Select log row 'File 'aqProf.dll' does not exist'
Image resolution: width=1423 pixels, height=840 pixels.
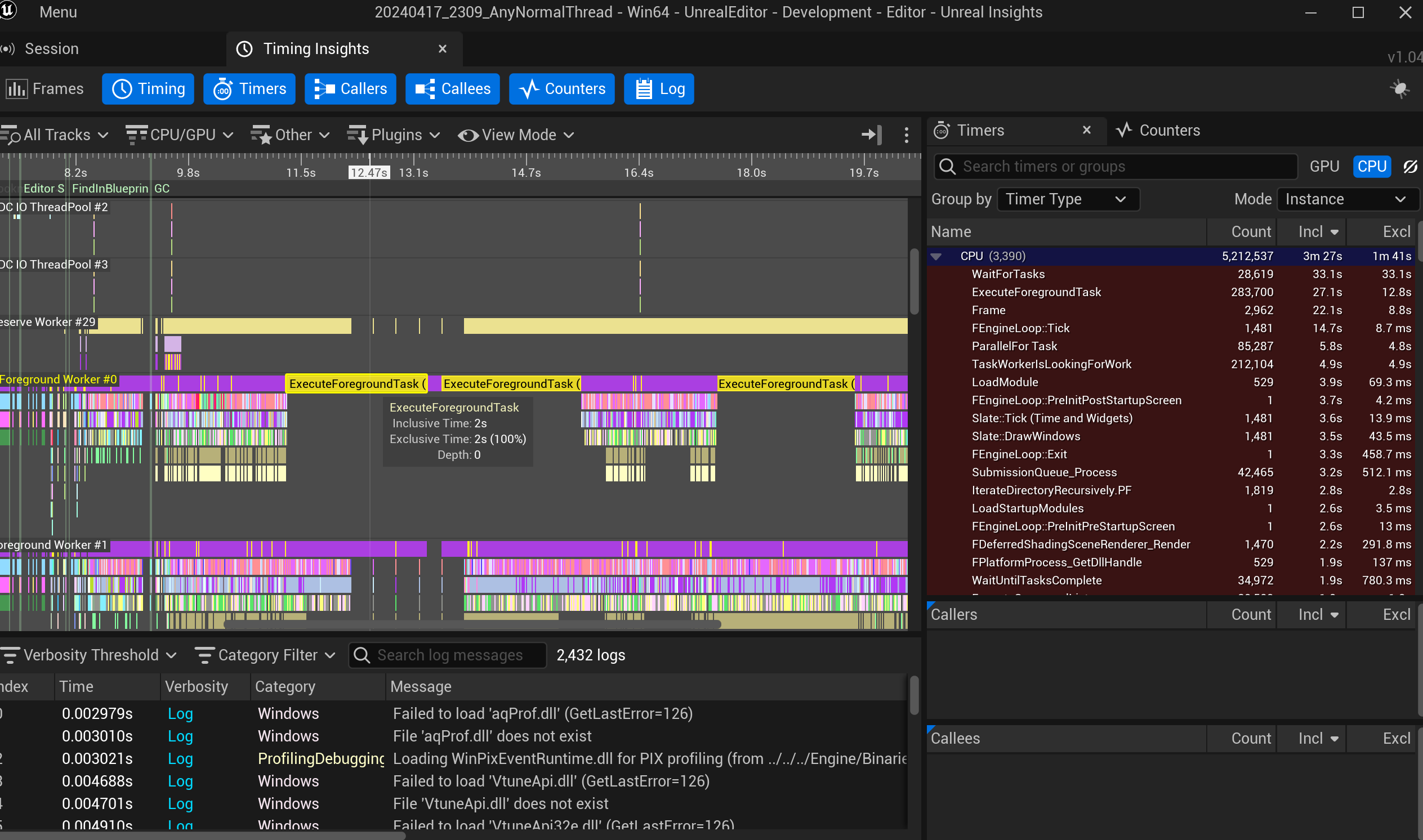(x=453, y=736)
